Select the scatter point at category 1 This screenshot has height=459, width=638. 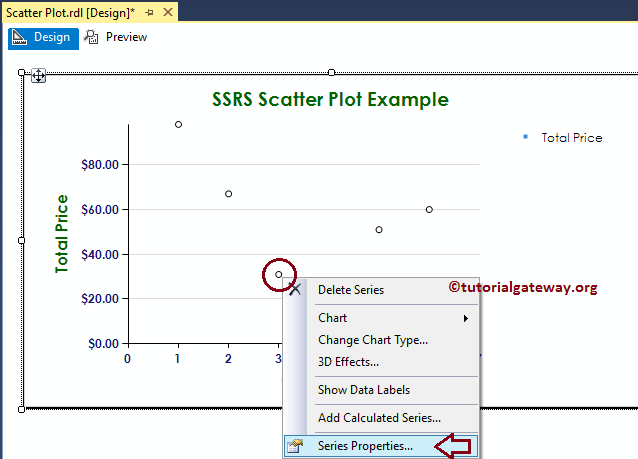(x=178, y=125)
